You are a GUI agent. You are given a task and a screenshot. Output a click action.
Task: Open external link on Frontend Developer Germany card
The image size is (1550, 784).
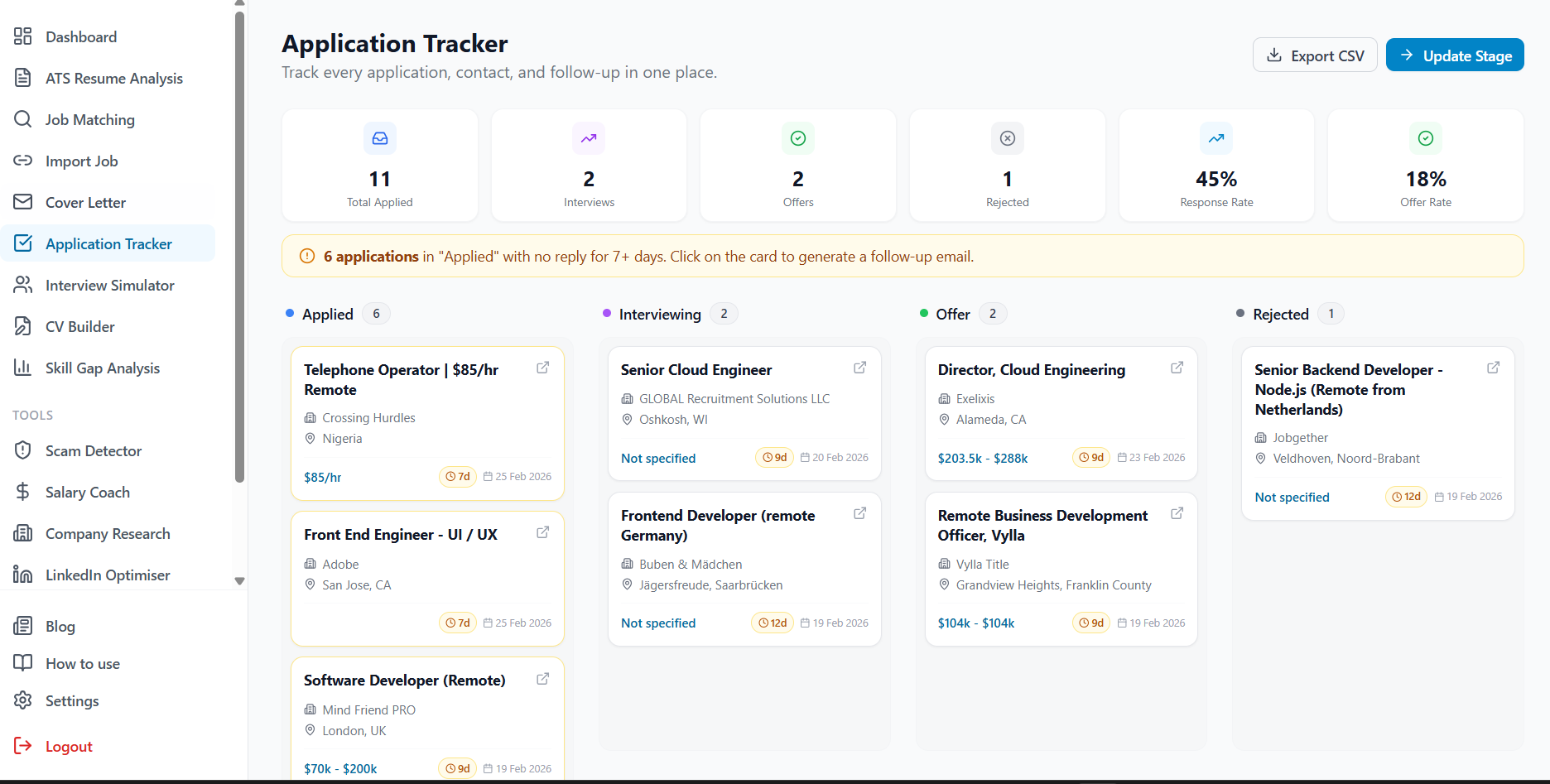tap(860, 513)
